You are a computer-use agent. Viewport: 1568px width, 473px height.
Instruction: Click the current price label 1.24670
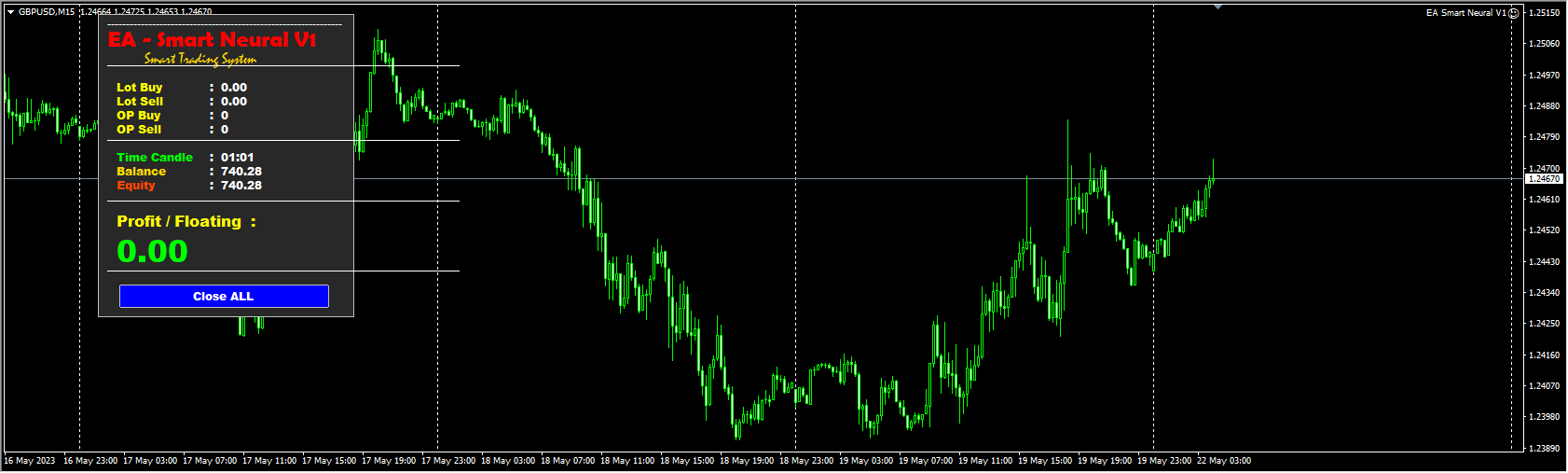[x=1545, y=178]
